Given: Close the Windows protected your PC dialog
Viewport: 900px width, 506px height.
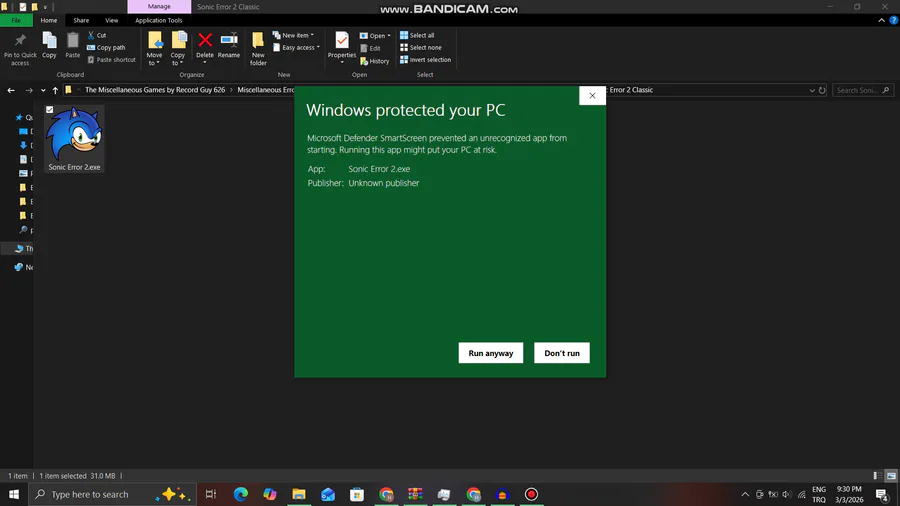Looking at the screenshot, I should (x=592, y=96).
